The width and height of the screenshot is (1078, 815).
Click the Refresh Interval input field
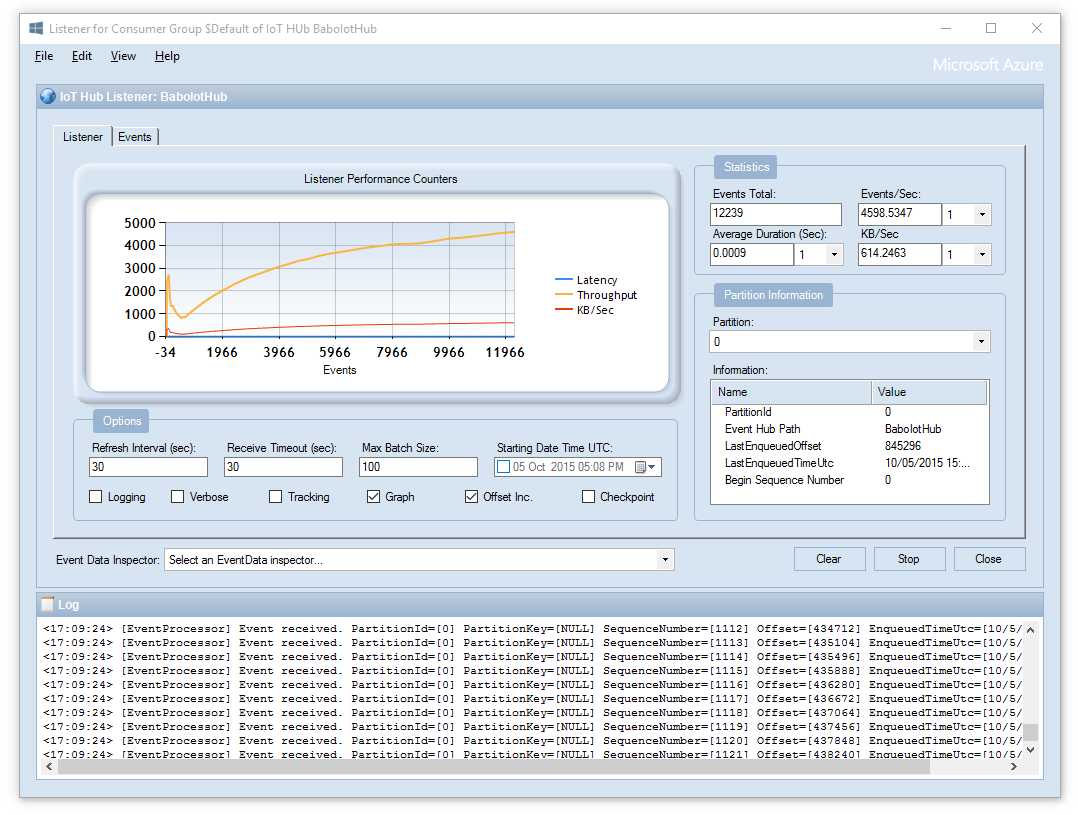pos(148,467)
